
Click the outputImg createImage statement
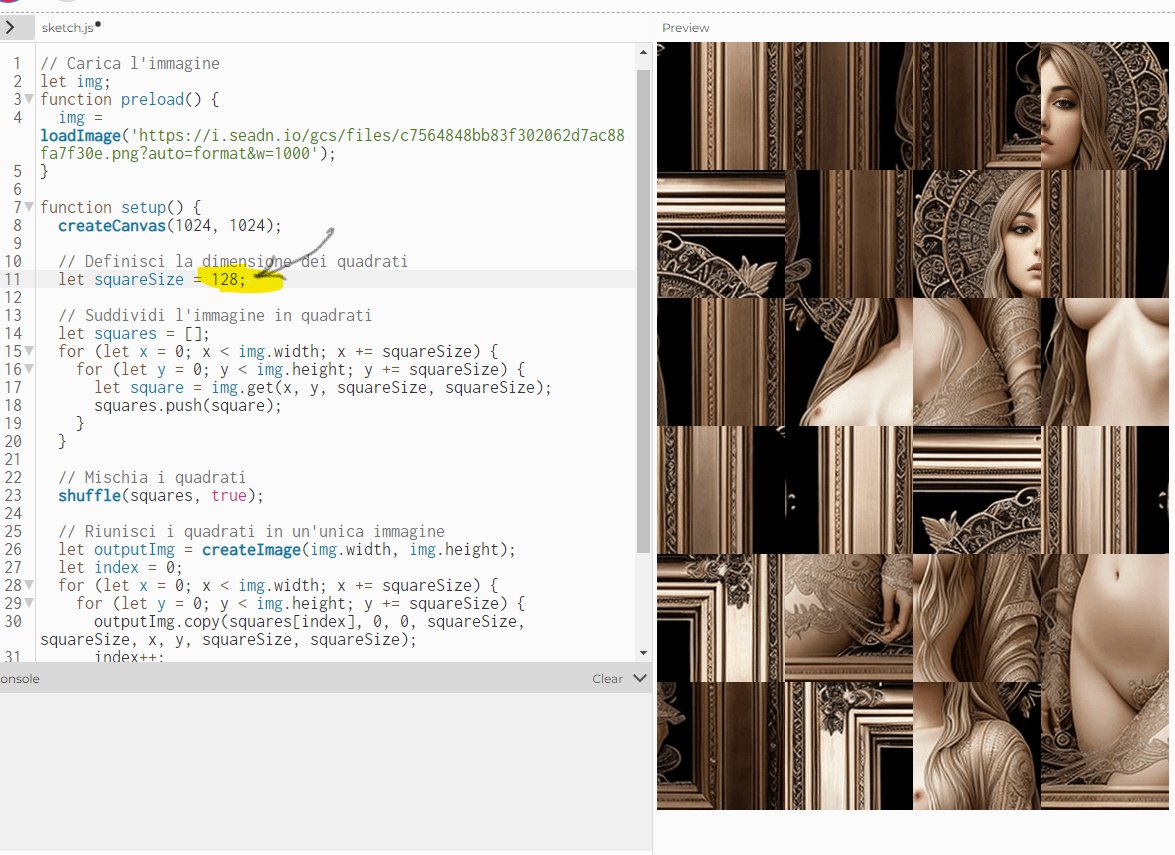tap(287, 549)
